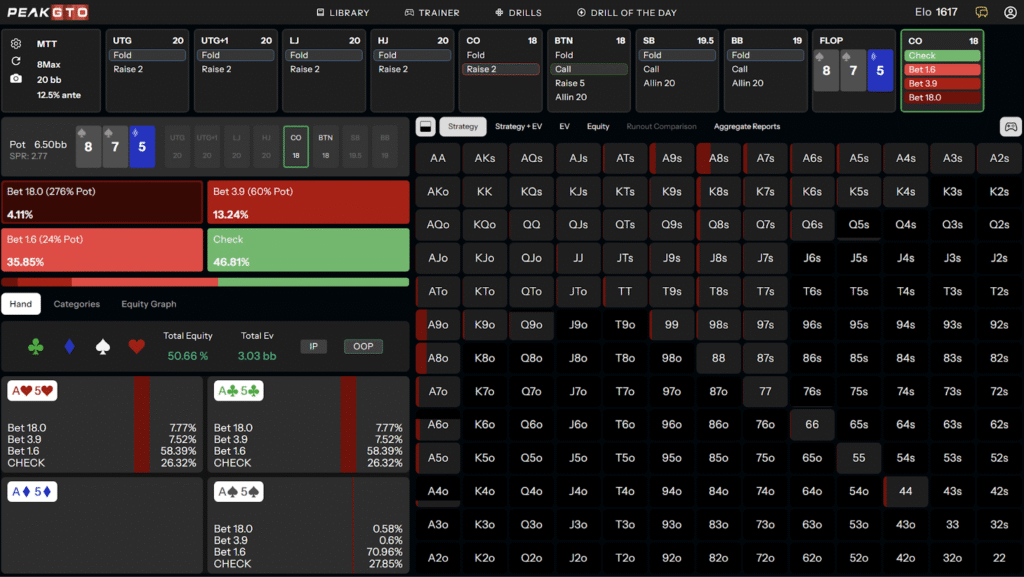Toggle the IP equity filter
Image resolution: width=1024 pixels, height=577 pixels.
pyautogui.click(x=315, y=345)
